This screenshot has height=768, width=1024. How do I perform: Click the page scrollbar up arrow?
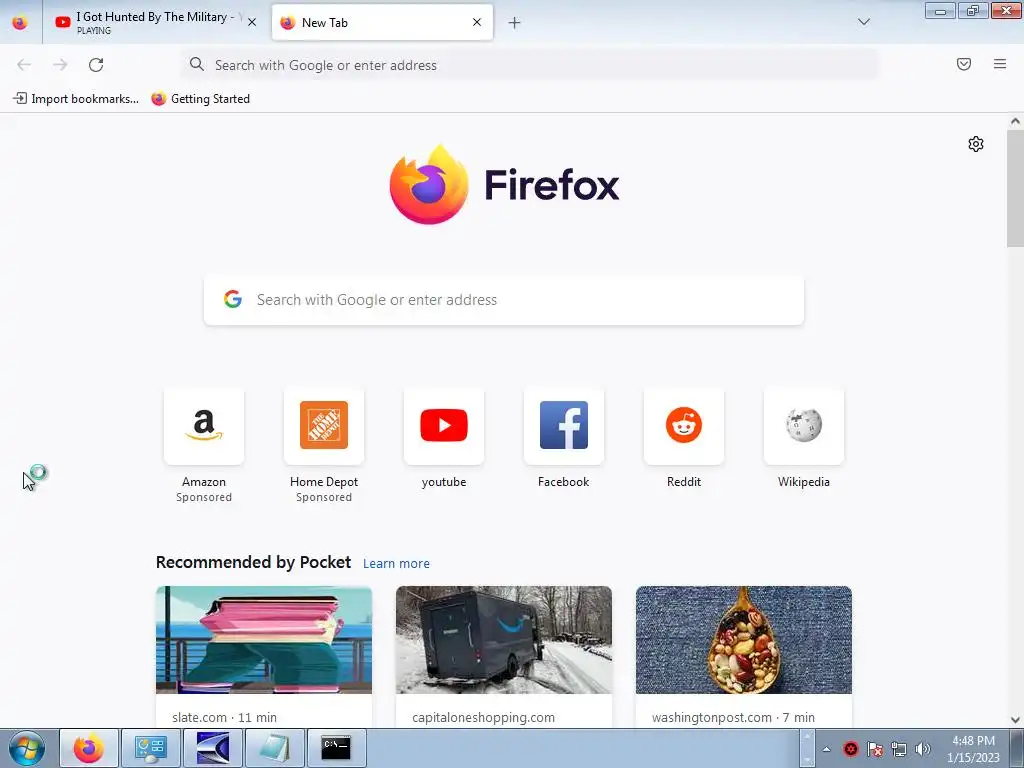(1015, 121)
